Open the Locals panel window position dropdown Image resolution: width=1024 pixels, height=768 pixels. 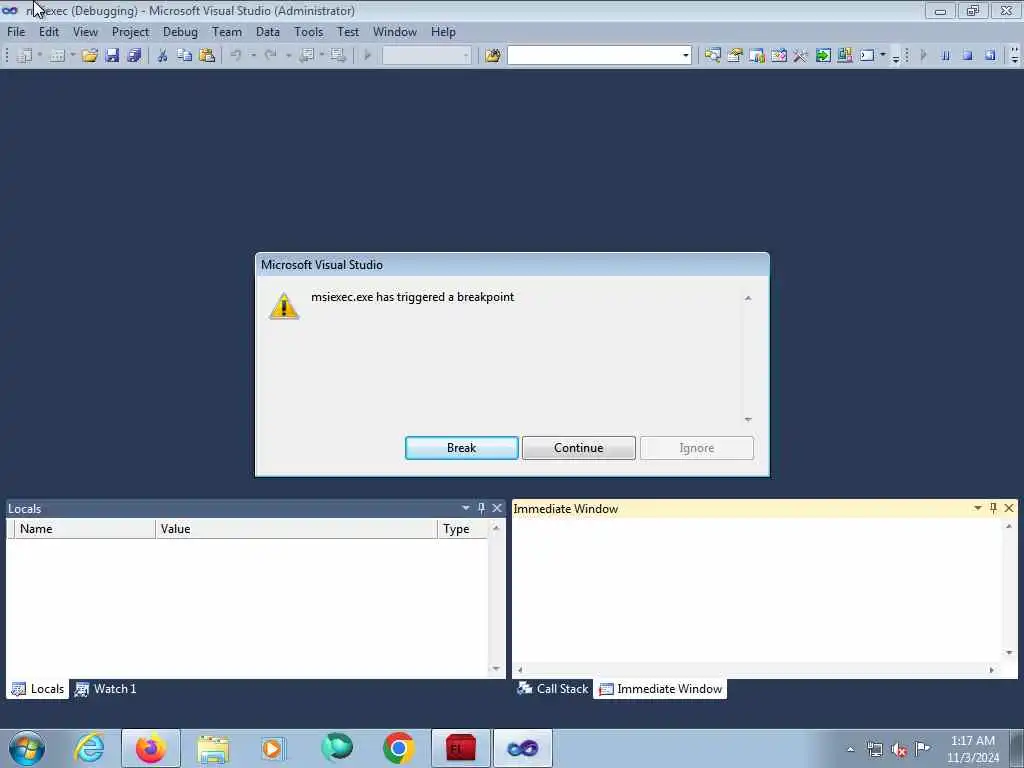coord(466,508)
